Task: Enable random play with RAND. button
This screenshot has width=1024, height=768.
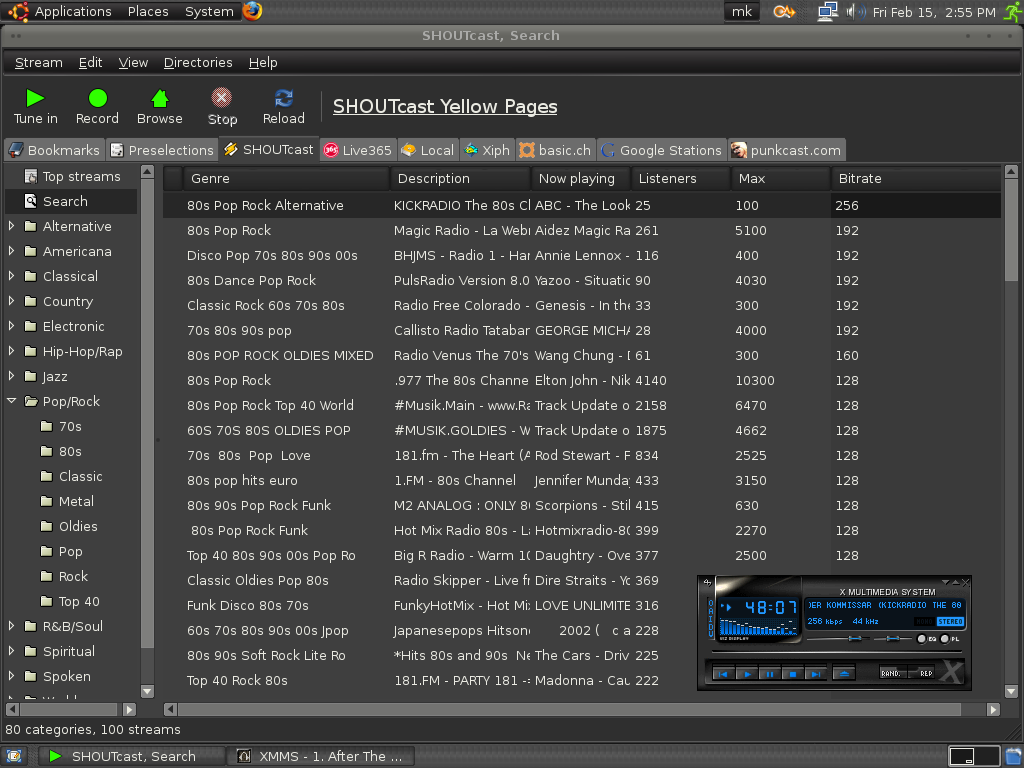Action: coord(892,673)
